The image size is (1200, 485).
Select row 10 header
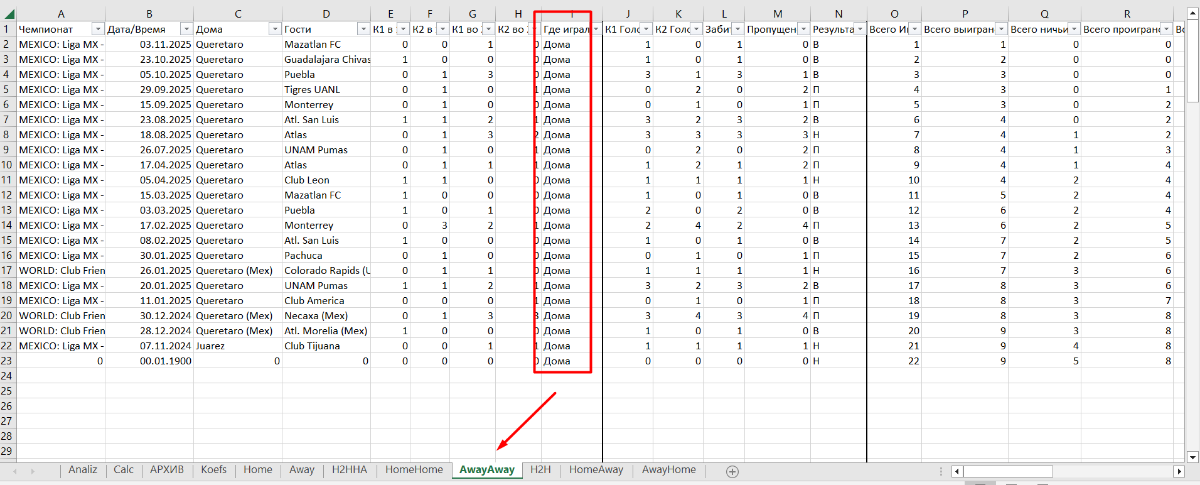coord(8,180)
